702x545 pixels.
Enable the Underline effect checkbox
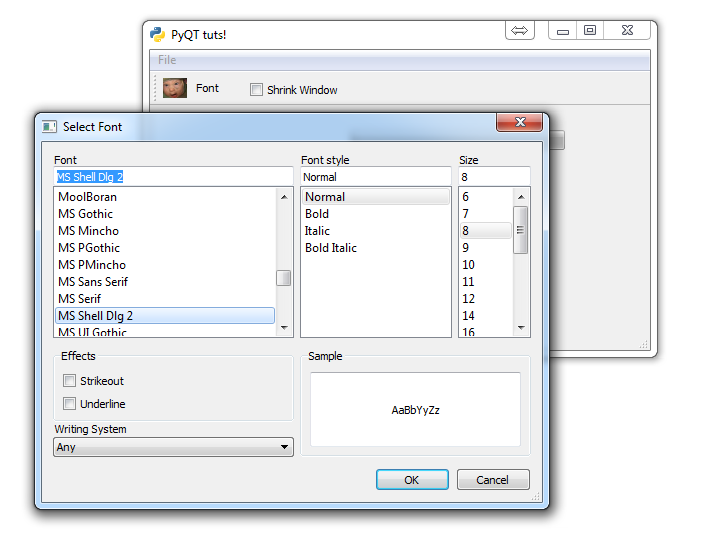(x=69, y=404)
